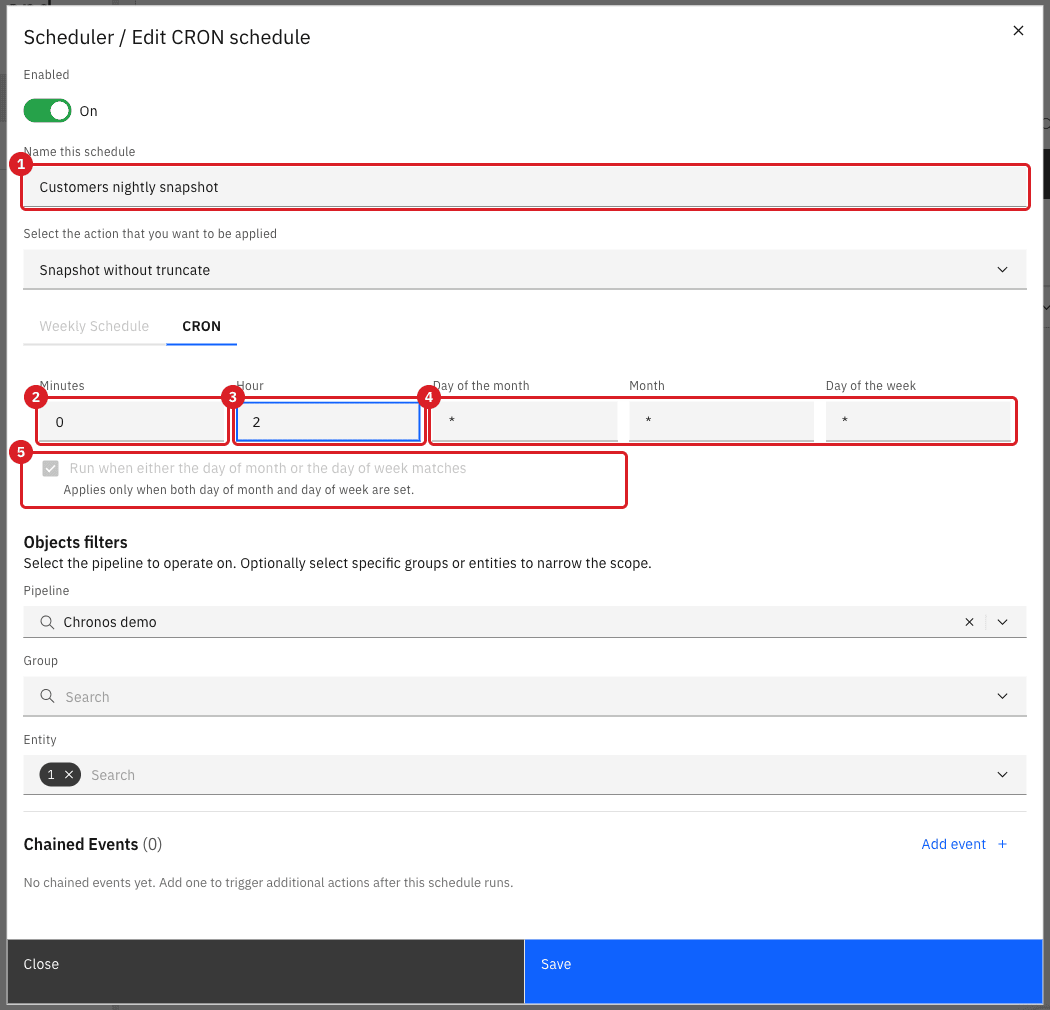Remove the selected entity count tag
Viewport: 1050px width, 1010px height.
click(x=68, y=775)
